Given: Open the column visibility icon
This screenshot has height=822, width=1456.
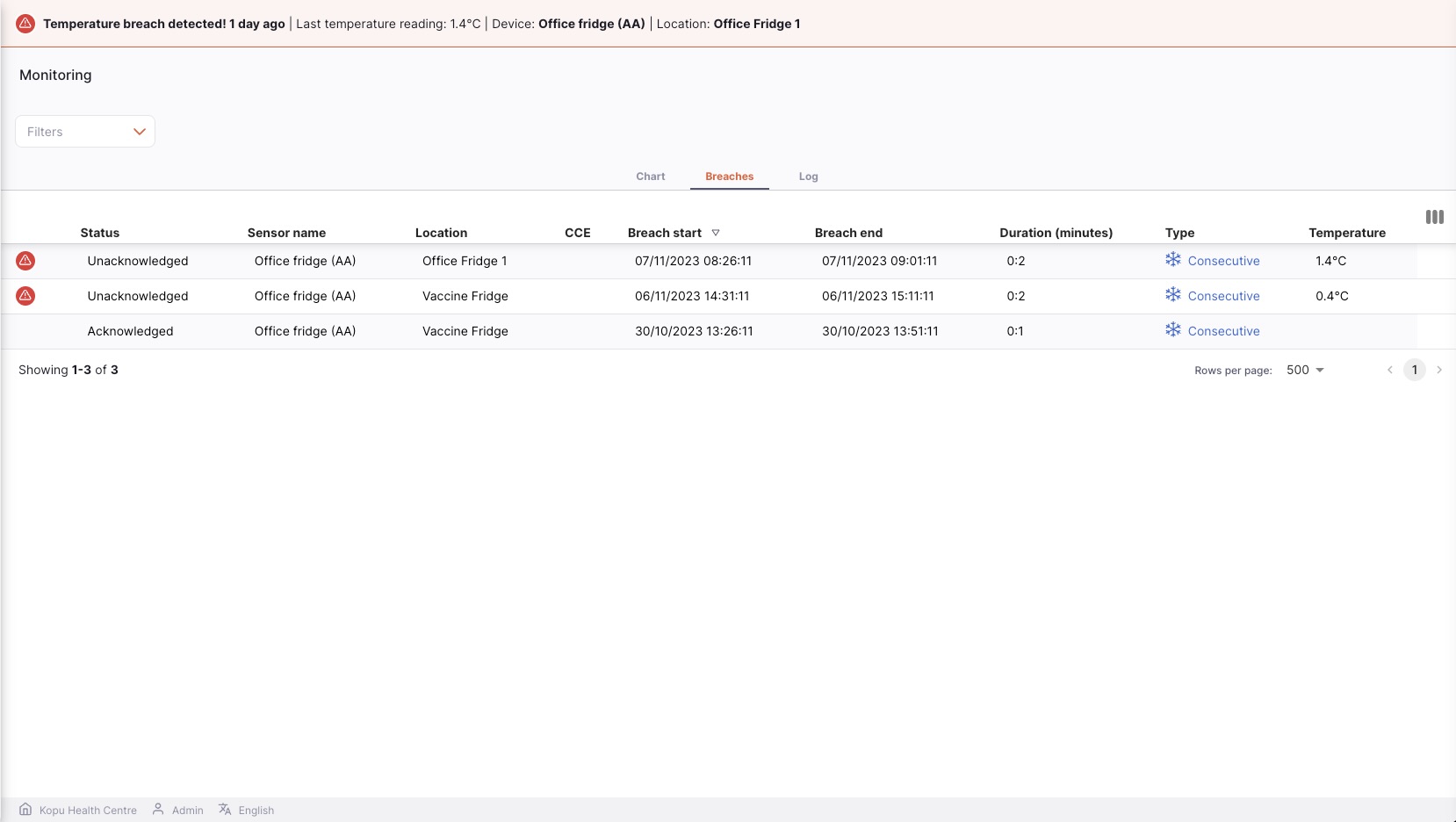Looking at the screenshot, I should tap(1435, 217).
